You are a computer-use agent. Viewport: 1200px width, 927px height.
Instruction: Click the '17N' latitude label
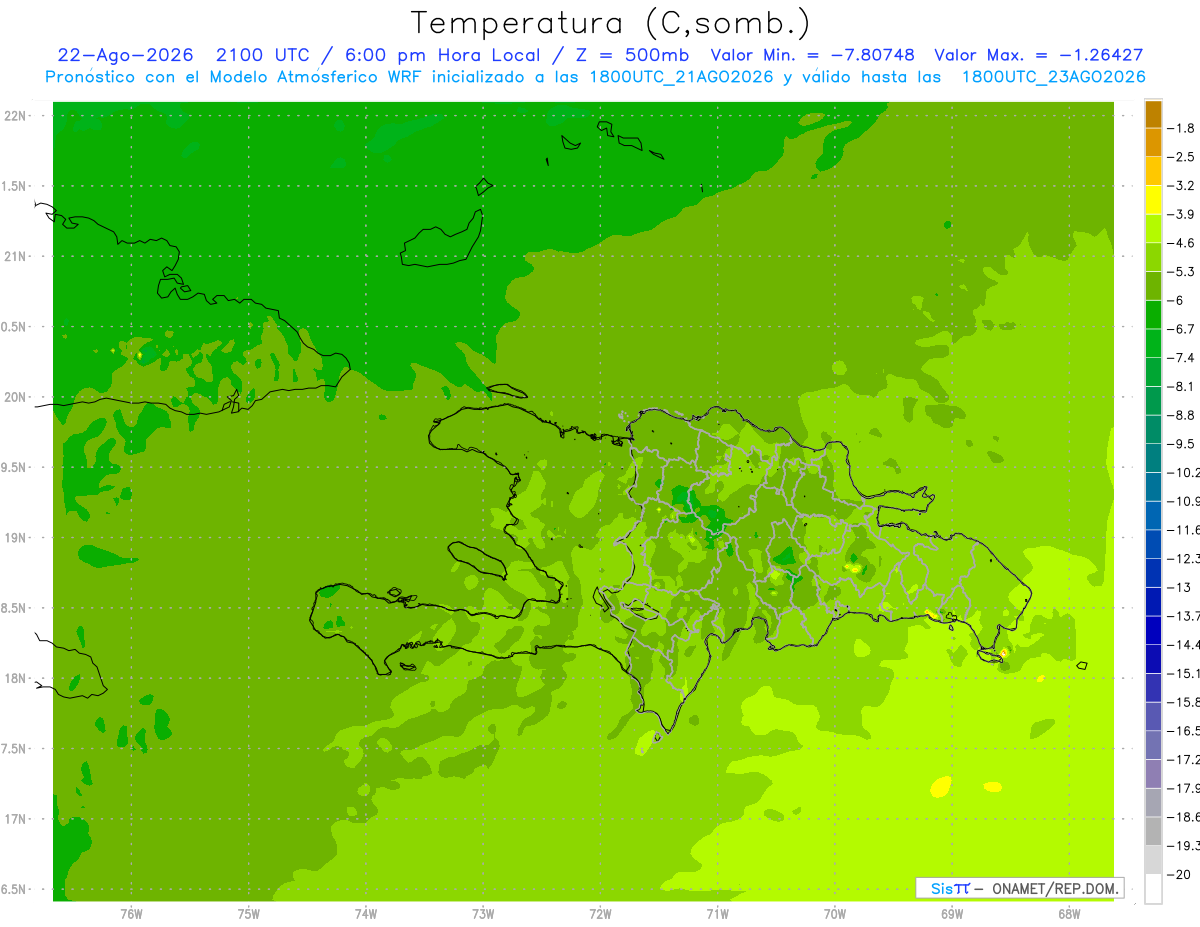(x=15, y=819)
